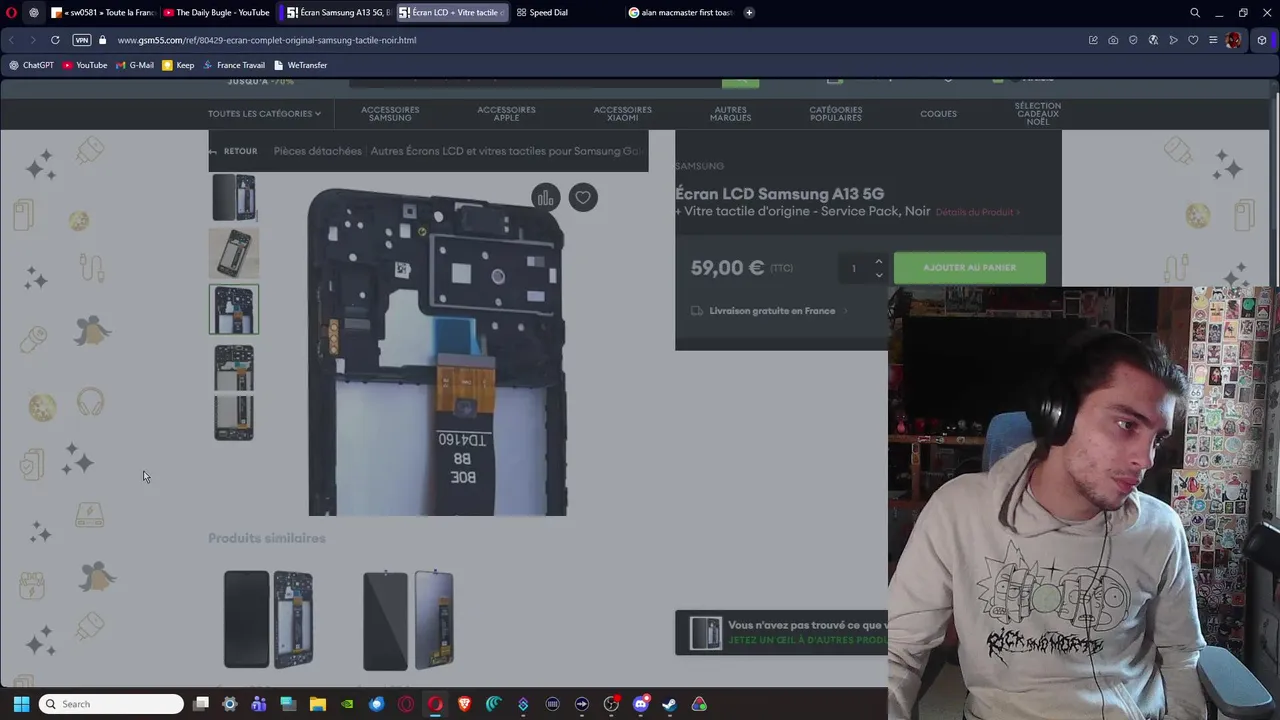This screenshot has height=720, width=1280.
Task: Open Accessoires Apple menu
Action: pos(506,114)
